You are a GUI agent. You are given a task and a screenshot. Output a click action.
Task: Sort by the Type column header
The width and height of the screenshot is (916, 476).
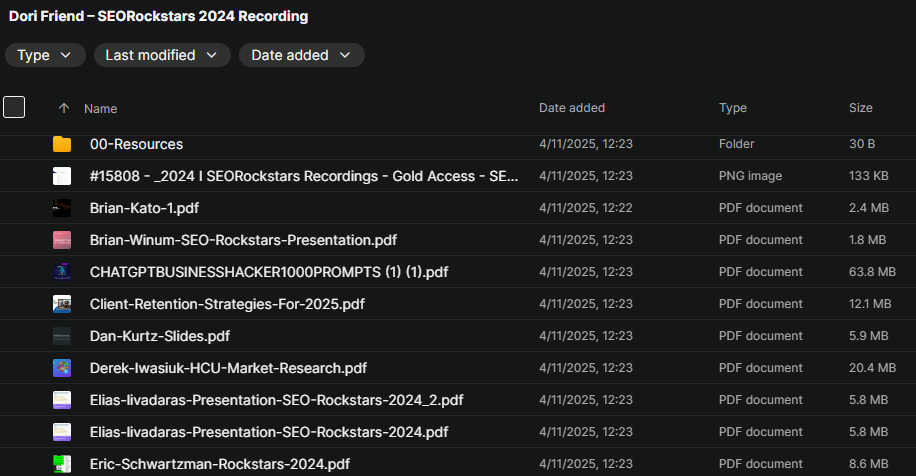(733, 107)
